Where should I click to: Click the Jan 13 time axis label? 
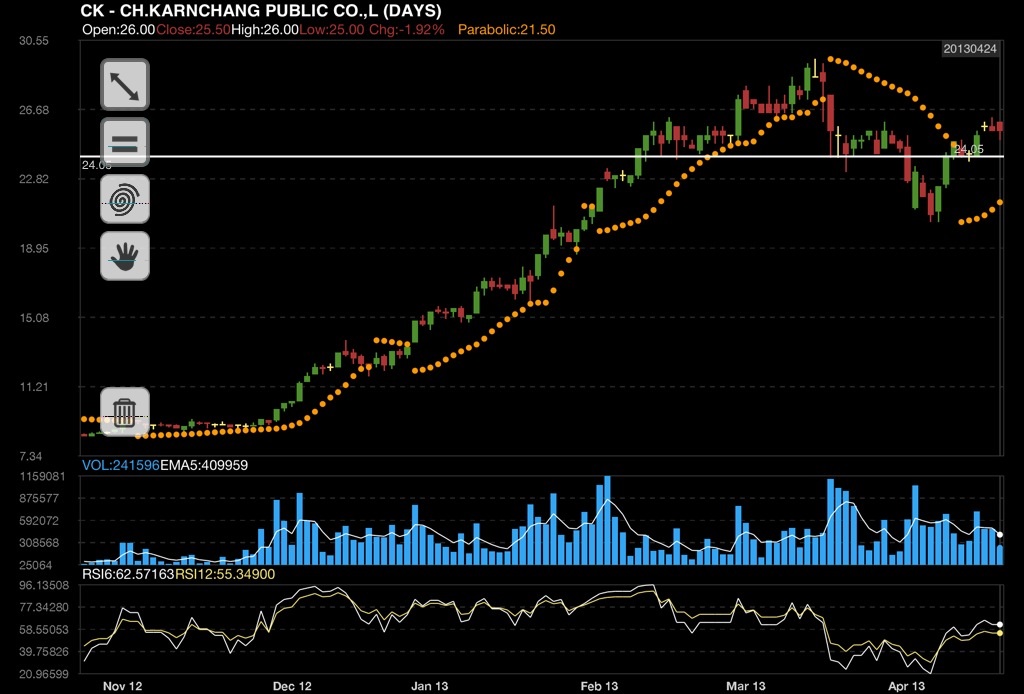pos(430,686)
